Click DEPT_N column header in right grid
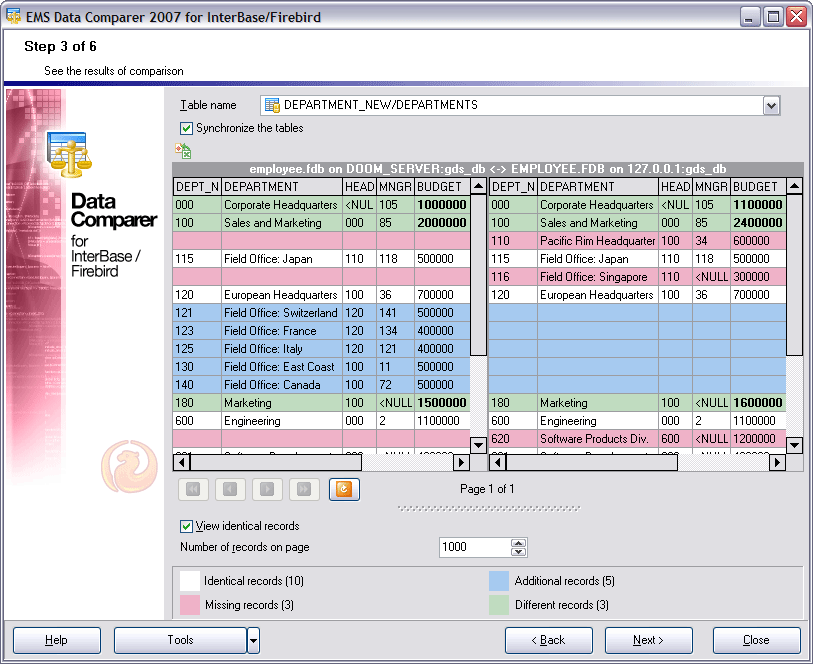813x664 pixels. pos(513,187)
